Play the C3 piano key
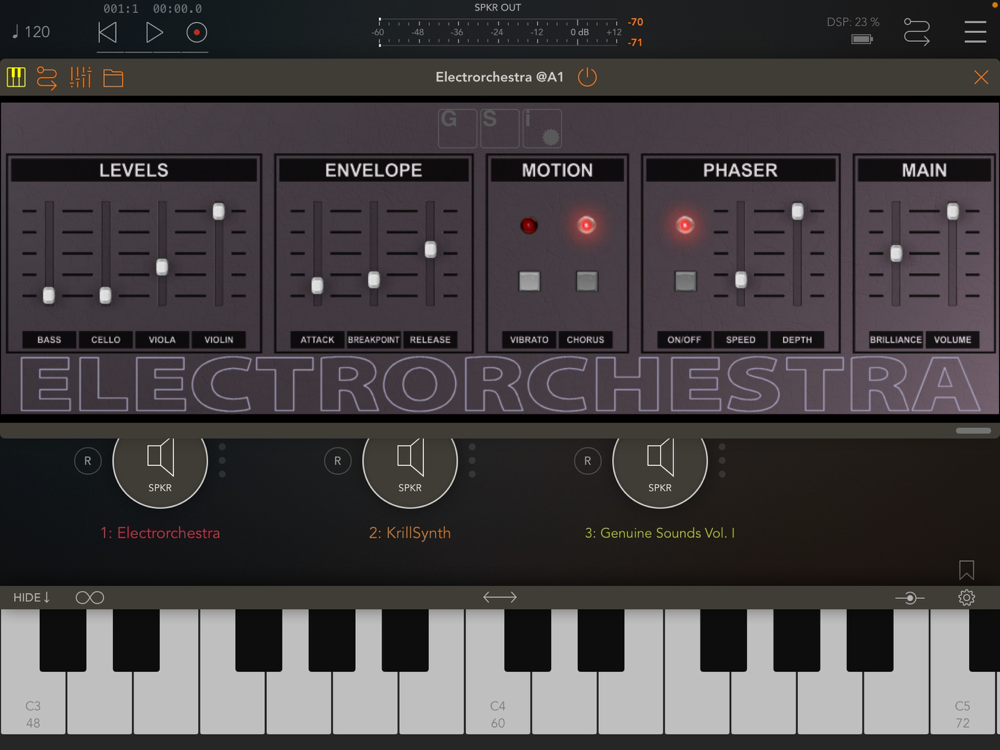The image size is (1000, 750). pyautogui.click(x=33, y=702)
